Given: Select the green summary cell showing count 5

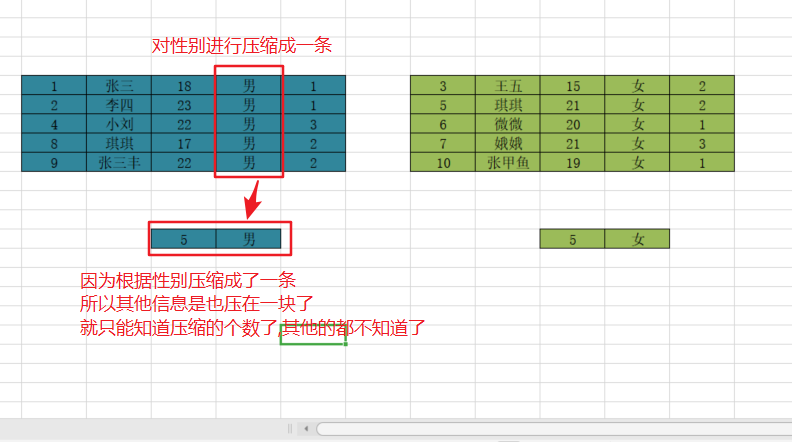Looking at the screenshot, I should 572,239.
